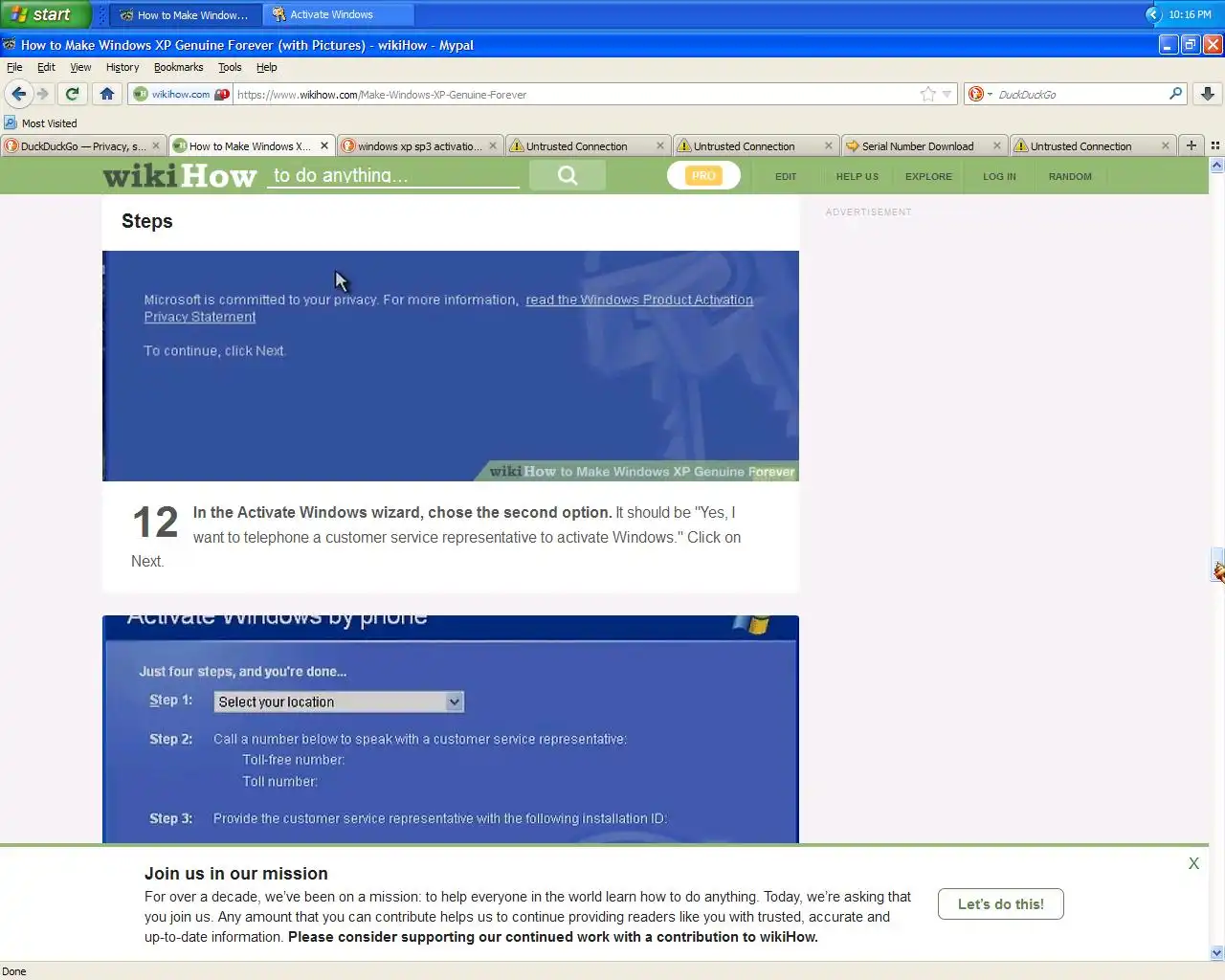Go forward with the forward arrow button
Viewport: 1225px width, 980px height.
[x=42, y=94]
